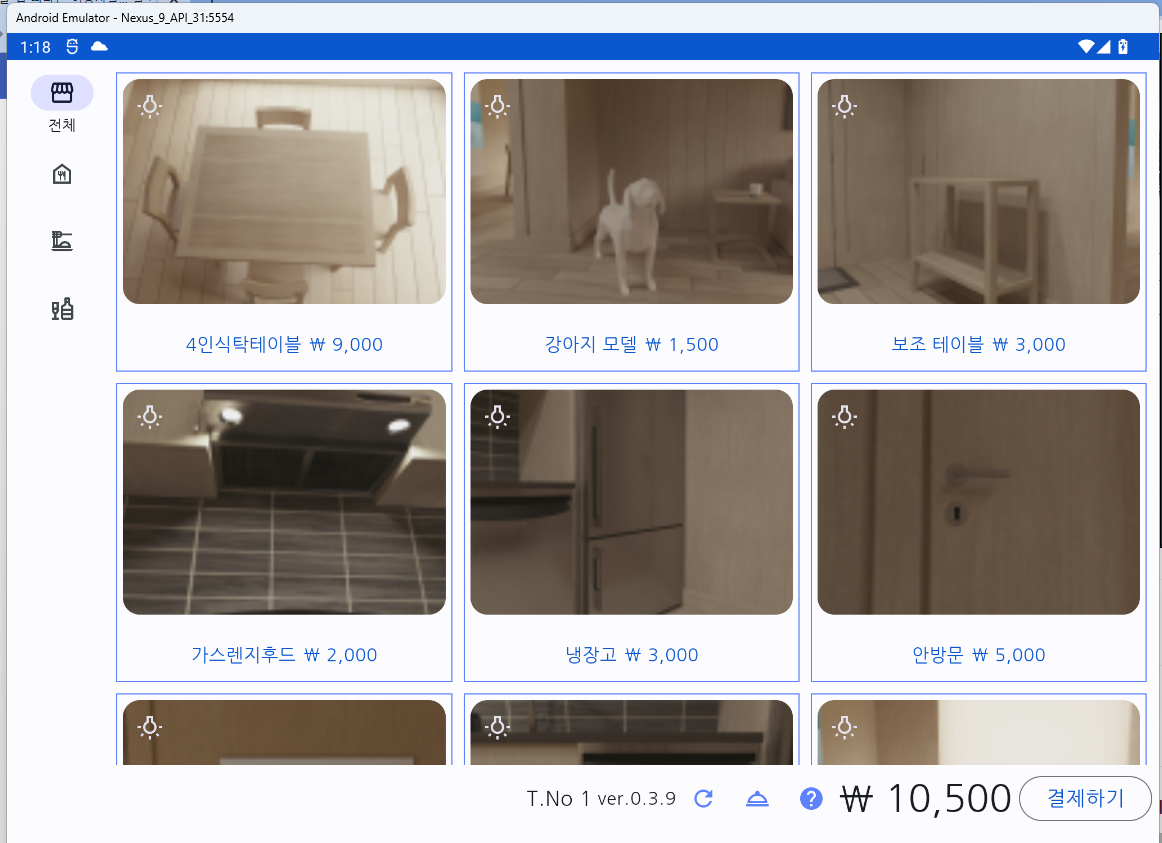Tap lightbulb icon on 보조 테이블 card
Viewport: 1162px width, 843px height.
(844, 106)
